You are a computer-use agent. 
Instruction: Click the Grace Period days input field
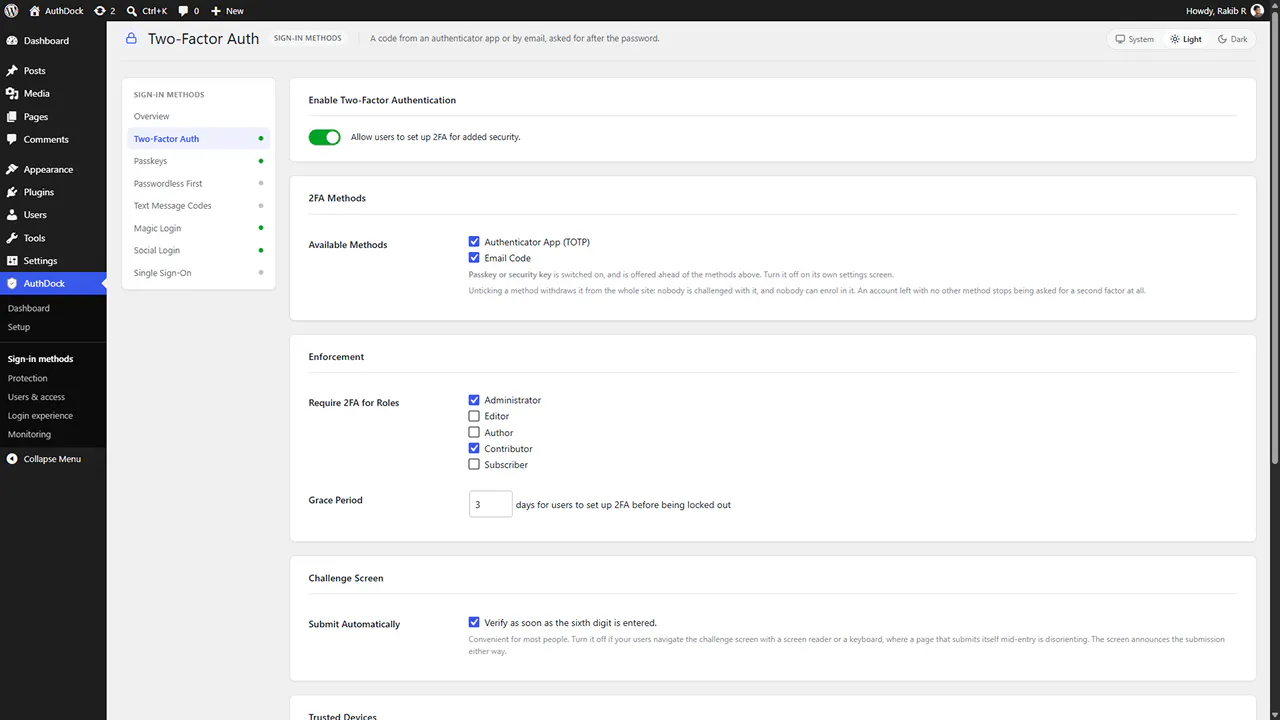(490, 504)
